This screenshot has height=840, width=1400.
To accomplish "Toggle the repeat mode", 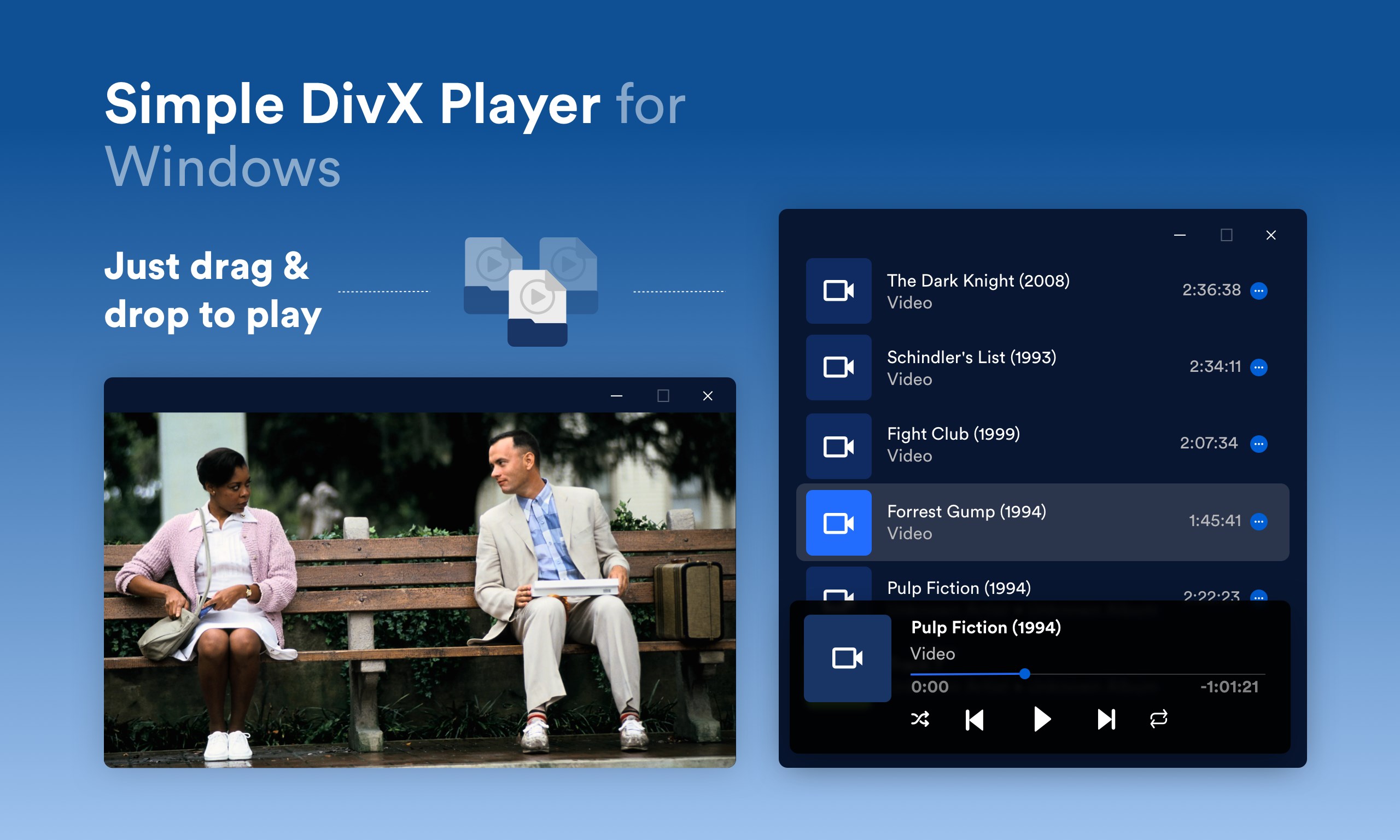I will (1158, 720).
